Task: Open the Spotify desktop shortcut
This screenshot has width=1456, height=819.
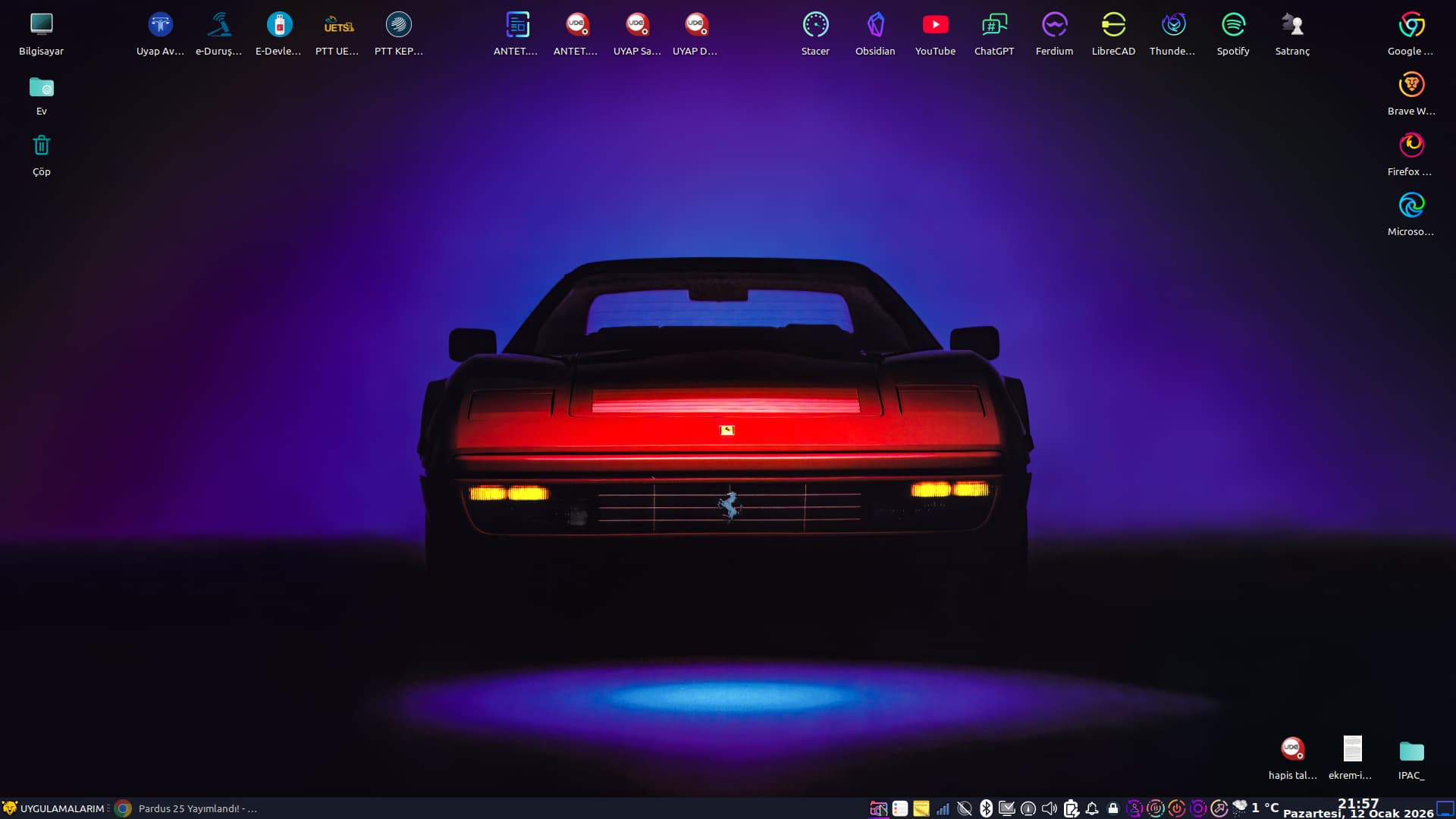Action: click(1233, 26)
